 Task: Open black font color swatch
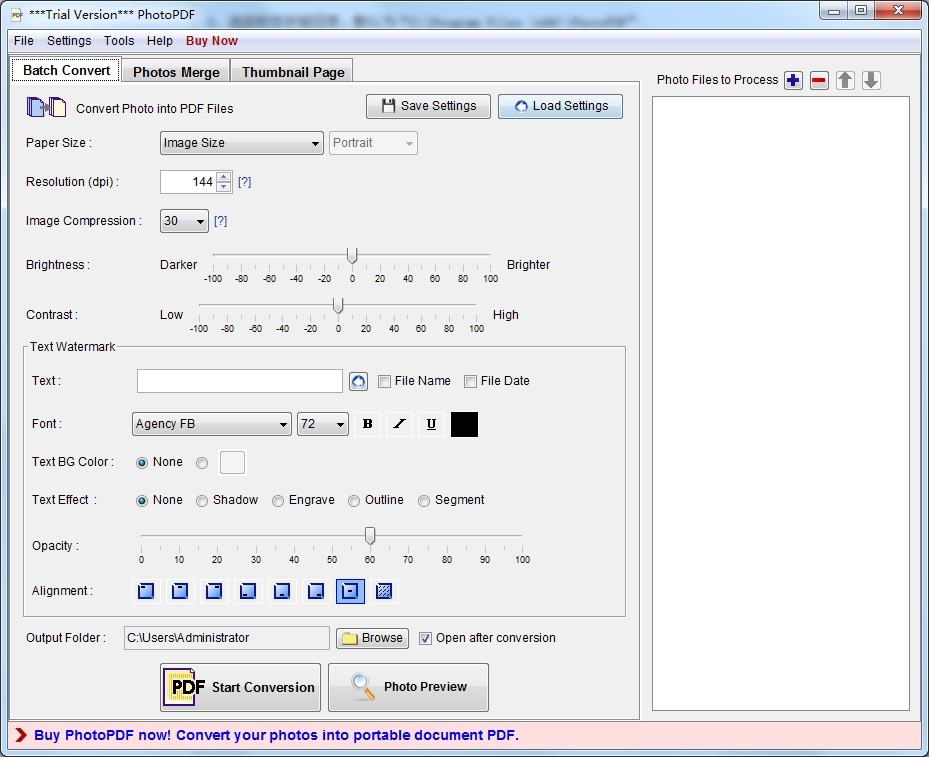pyautogui.click(x=464, y=424)
